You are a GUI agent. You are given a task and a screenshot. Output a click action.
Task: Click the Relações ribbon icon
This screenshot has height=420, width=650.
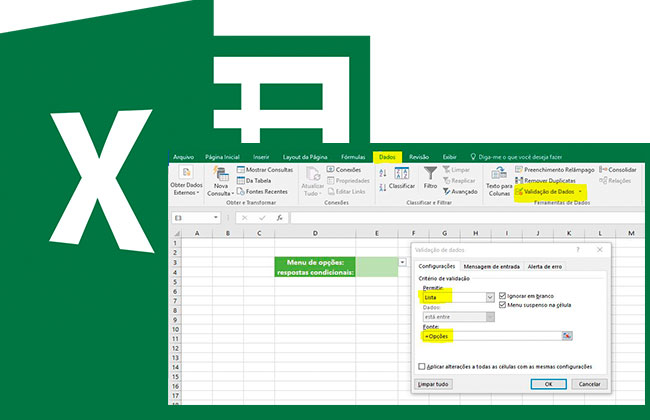pos(615,180)
